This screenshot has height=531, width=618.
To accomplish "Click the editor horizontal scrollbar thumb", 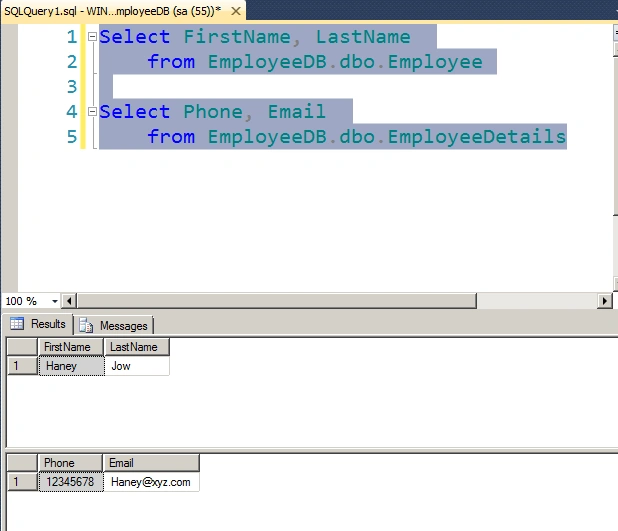I will point(277,301).
